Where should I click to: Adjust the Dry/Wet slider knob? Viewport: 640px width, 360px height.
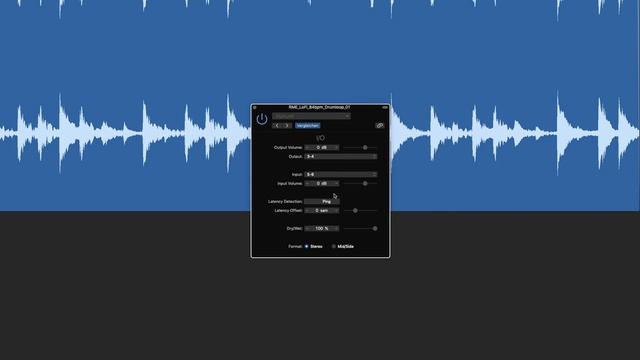[375, 229]
